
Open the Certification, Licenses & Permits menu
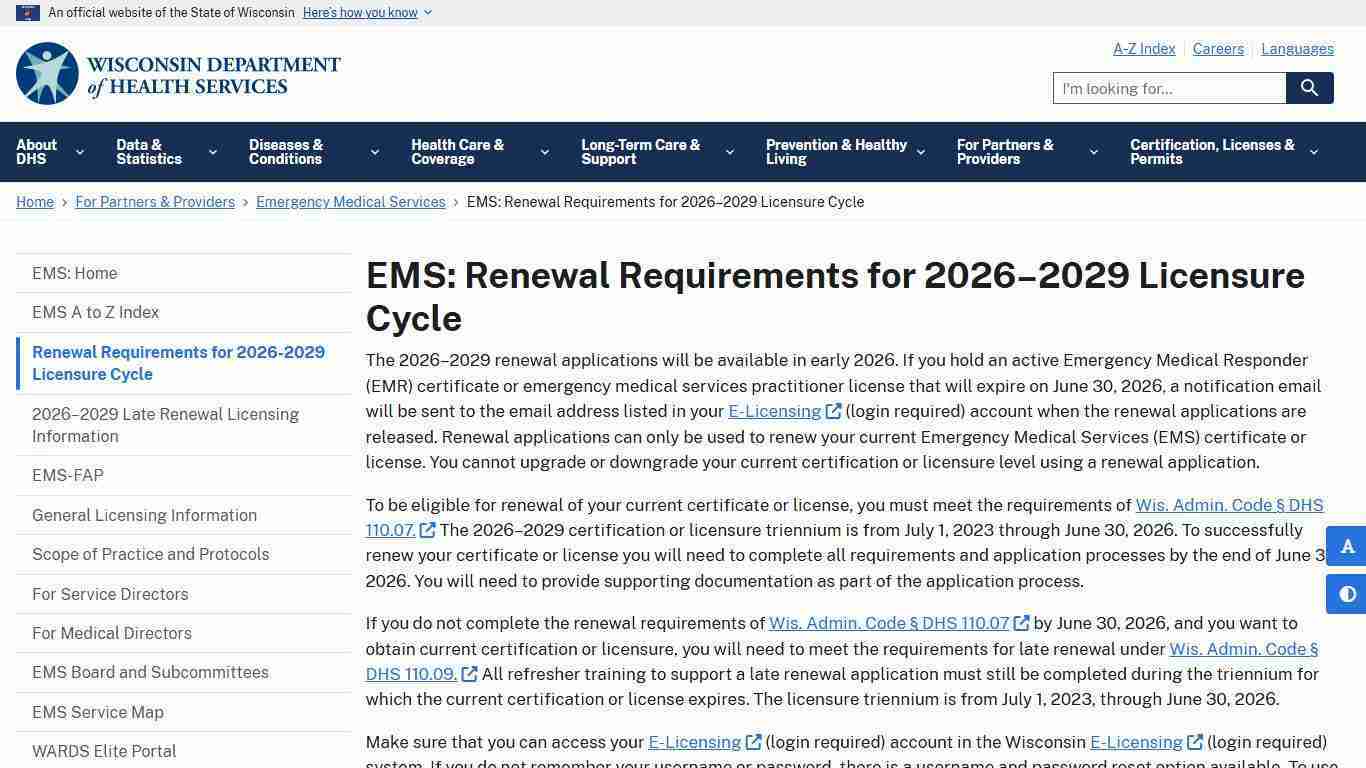click(x=1313, y=151)
